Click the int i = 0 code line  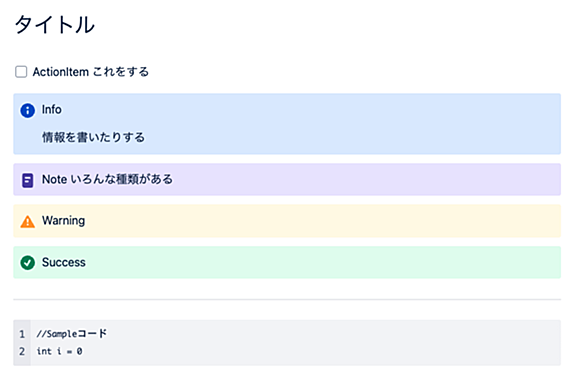pyautogui.click(x=59, y=351)
